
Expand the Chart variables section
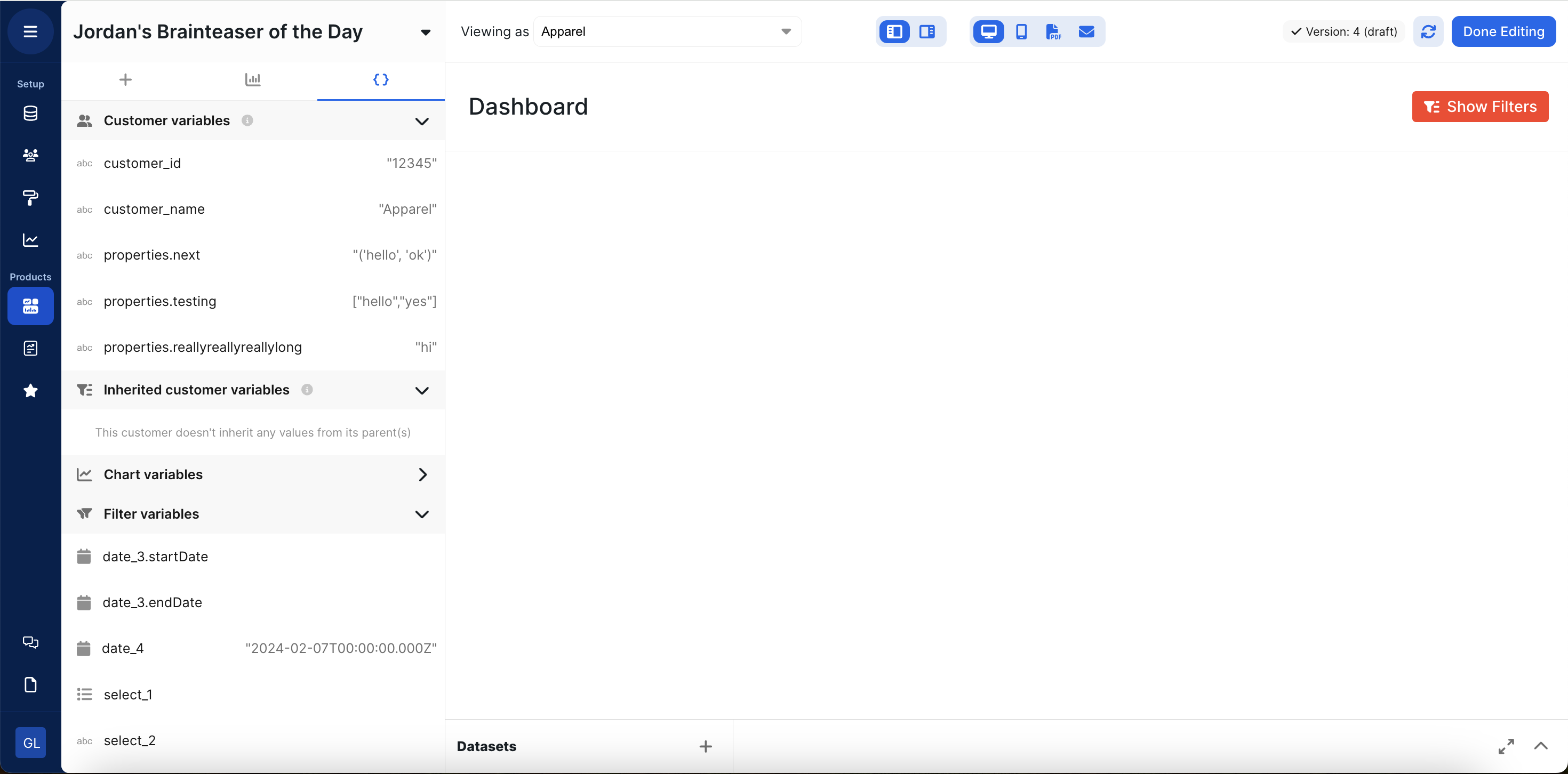(422, 474)
